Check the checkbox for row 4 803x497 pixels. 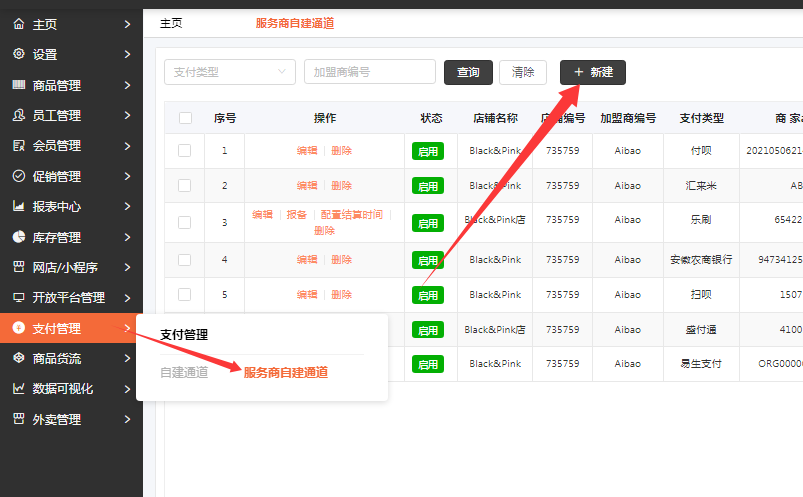[184, 260]
